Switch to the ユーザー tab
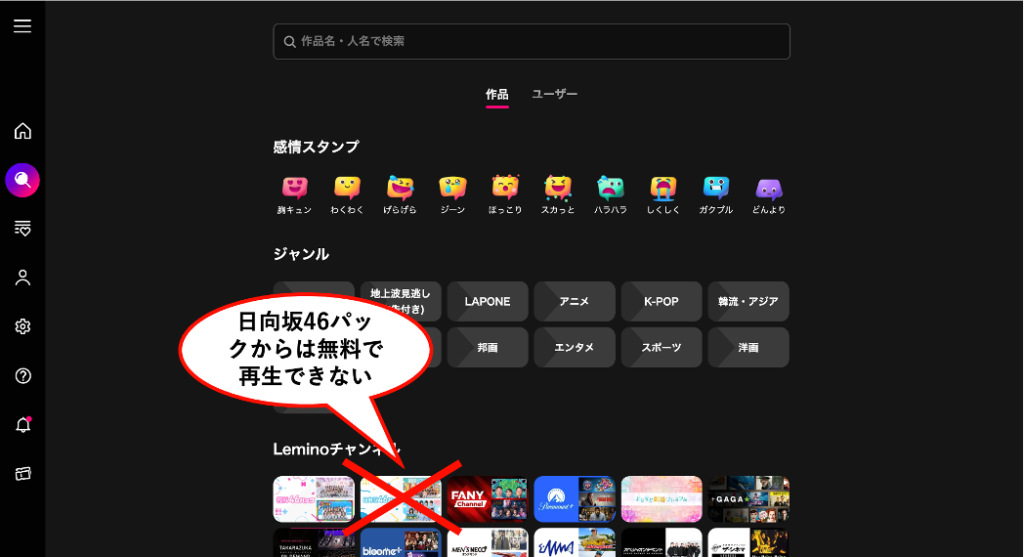 pos(554,94)
